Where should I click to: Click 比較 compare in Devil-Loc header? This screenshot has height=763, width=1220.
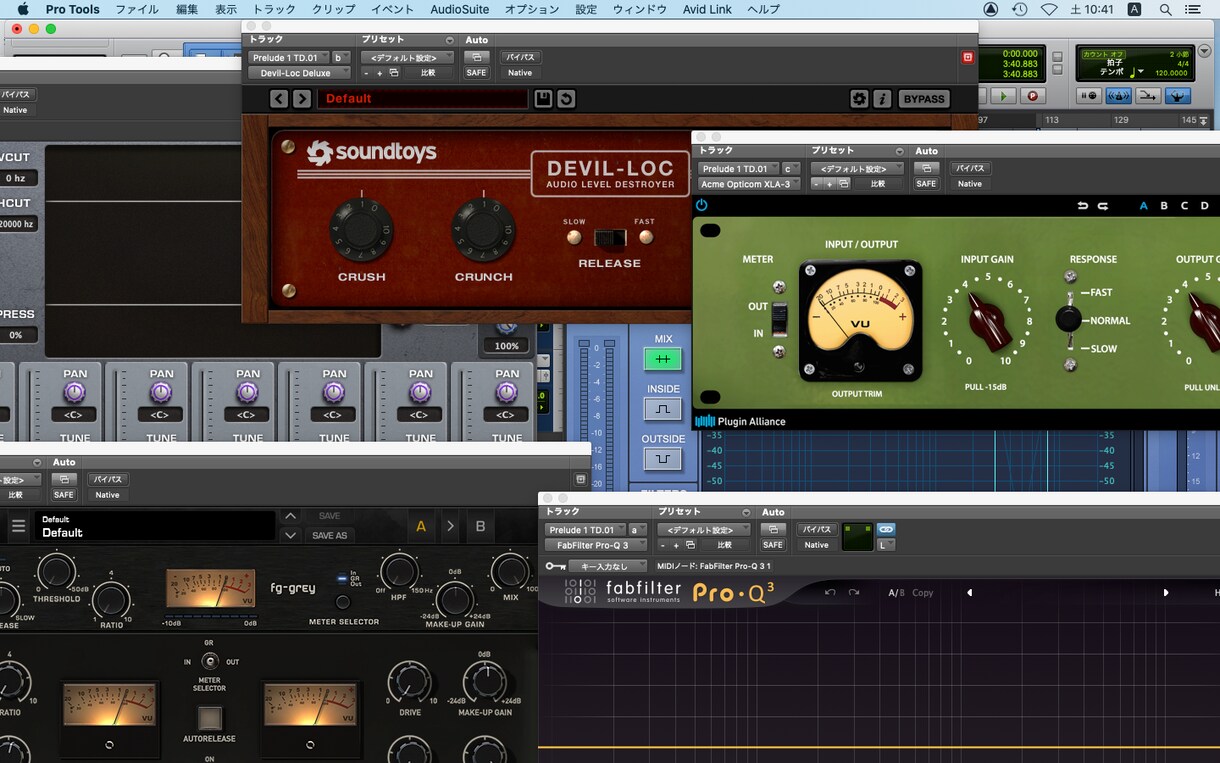click(x=428, y=73)
